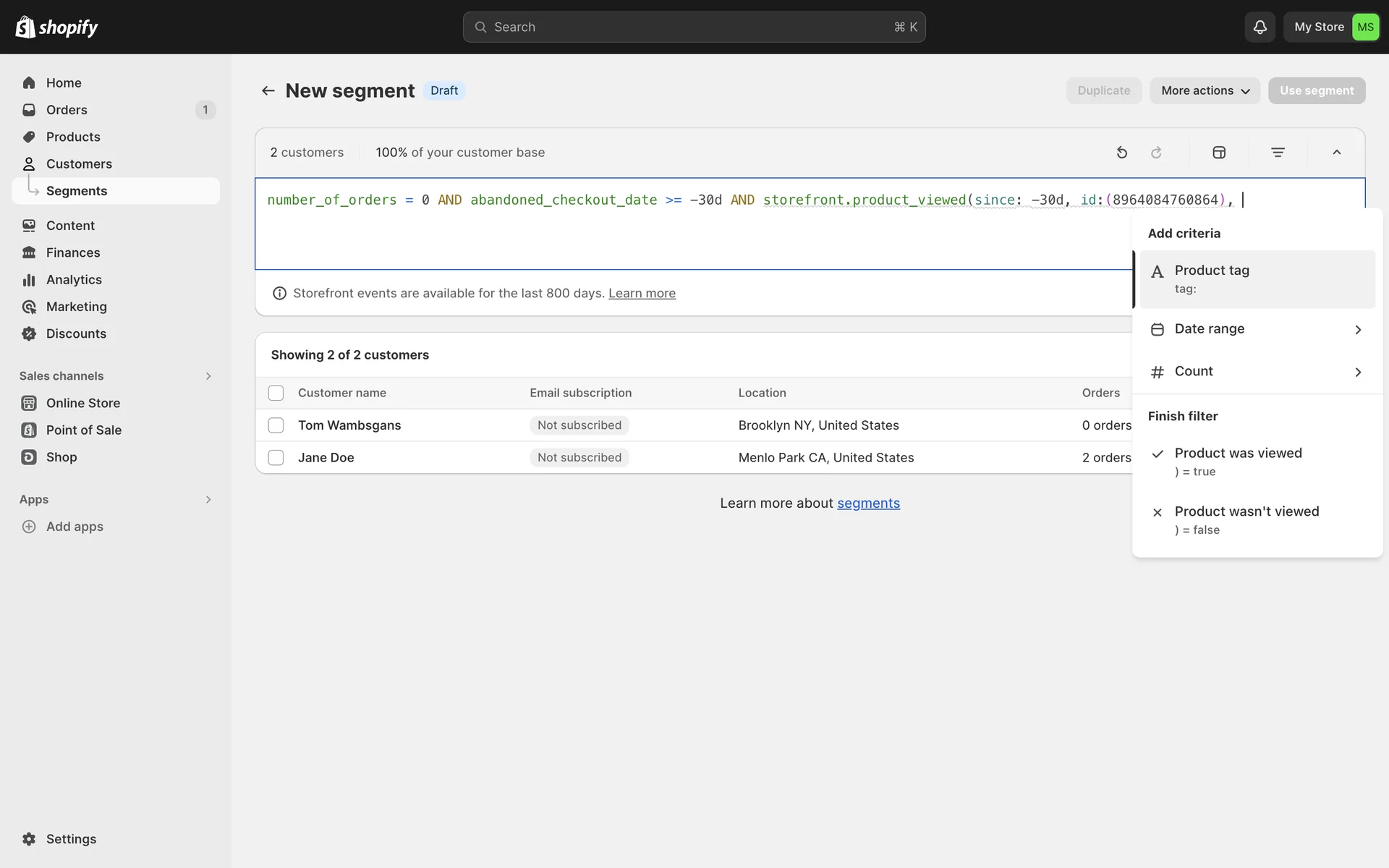Expand the Date range criteria option
The height and width of the screenshot is (868, 1389).
[x=1257, y=329]
